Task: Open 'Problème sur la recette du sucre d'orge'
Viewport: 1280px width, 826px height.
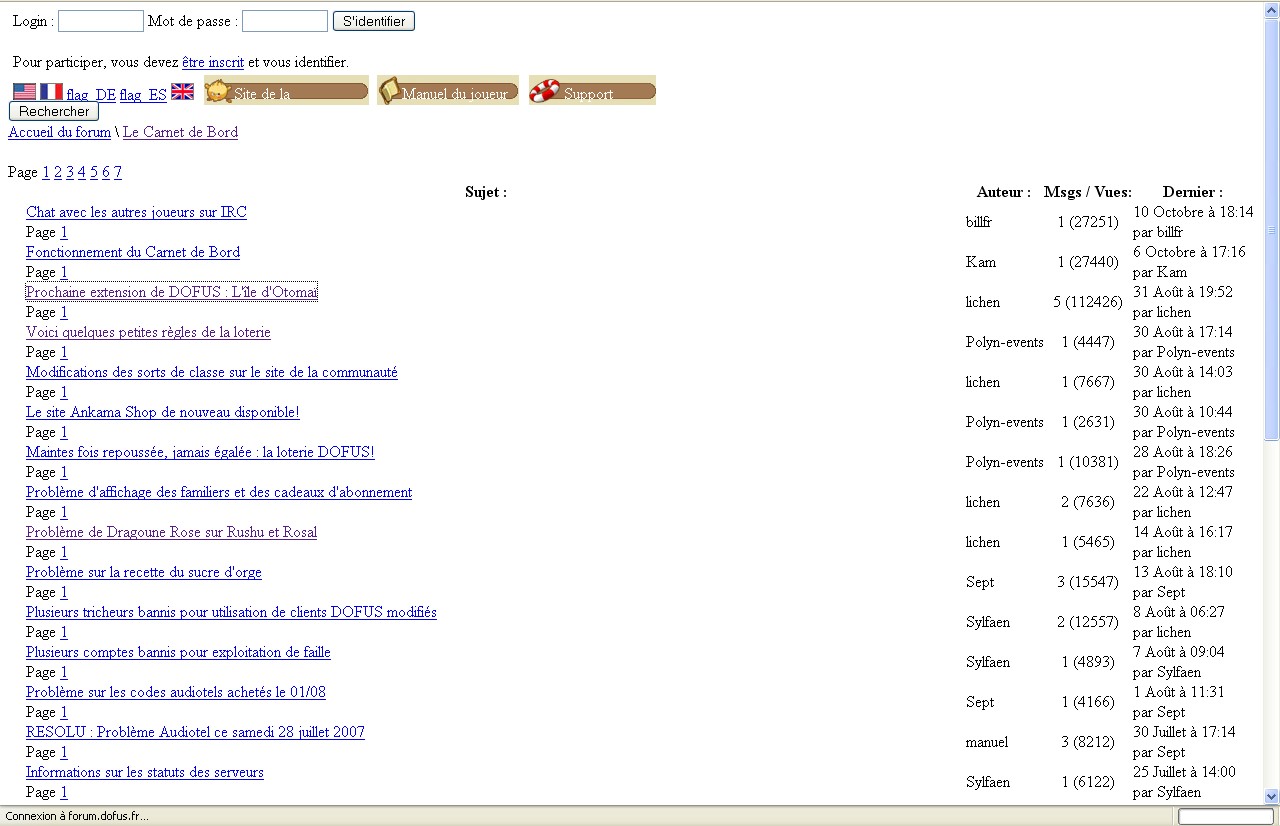Action: [x=144, y=572]
